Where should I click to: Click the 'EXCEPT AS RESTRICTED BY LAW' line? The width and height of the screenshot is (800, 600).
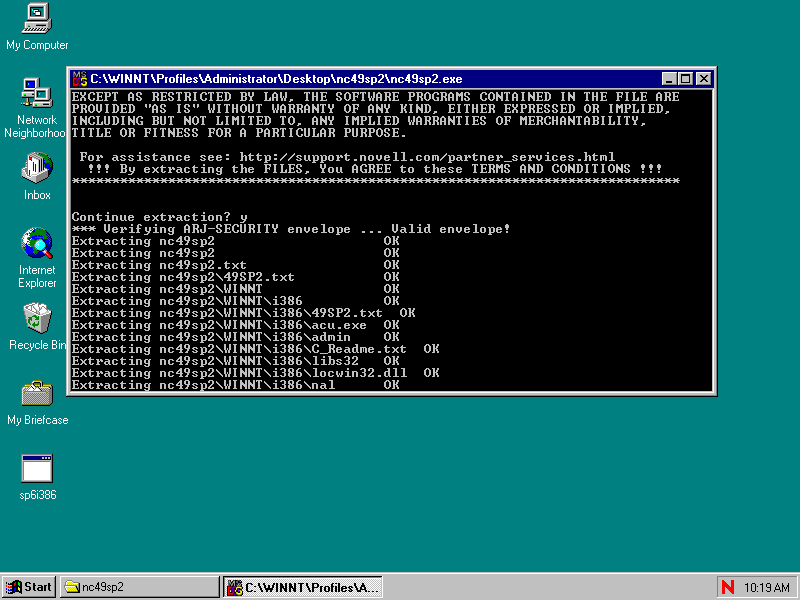(x=376, y=97)
